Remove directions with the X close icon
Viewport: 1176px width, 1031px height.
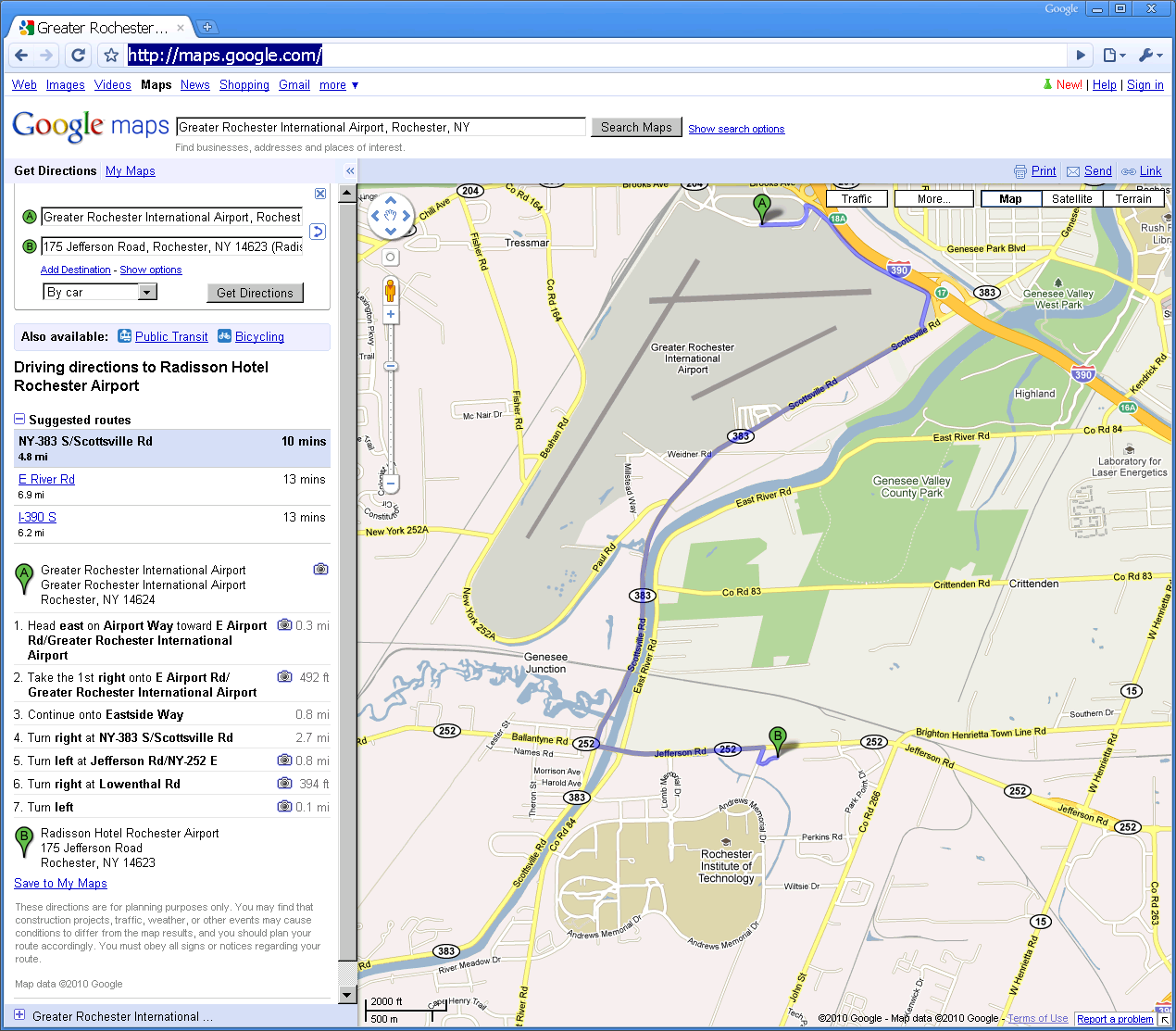click(x=320, y=194)
